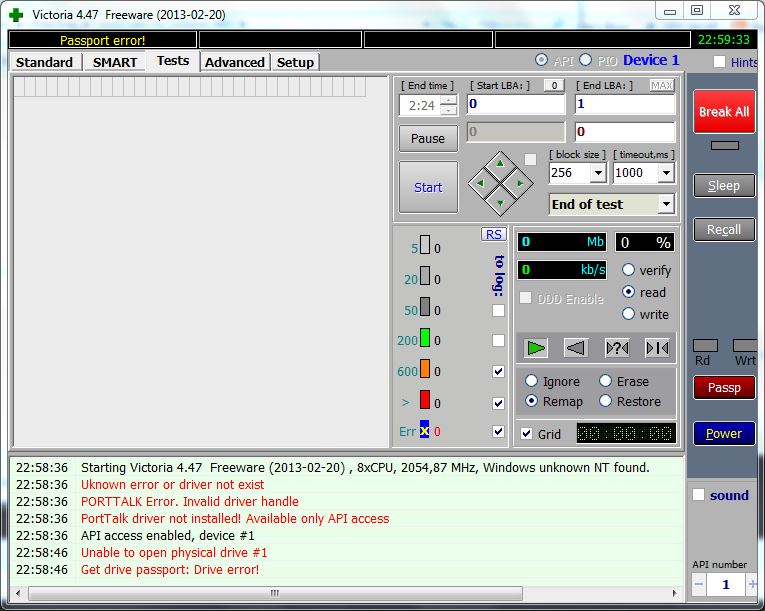Select the PIO access radio button
Image resolution: width=765 pixels, height=611 pixels.
click(x=585, y=60)
